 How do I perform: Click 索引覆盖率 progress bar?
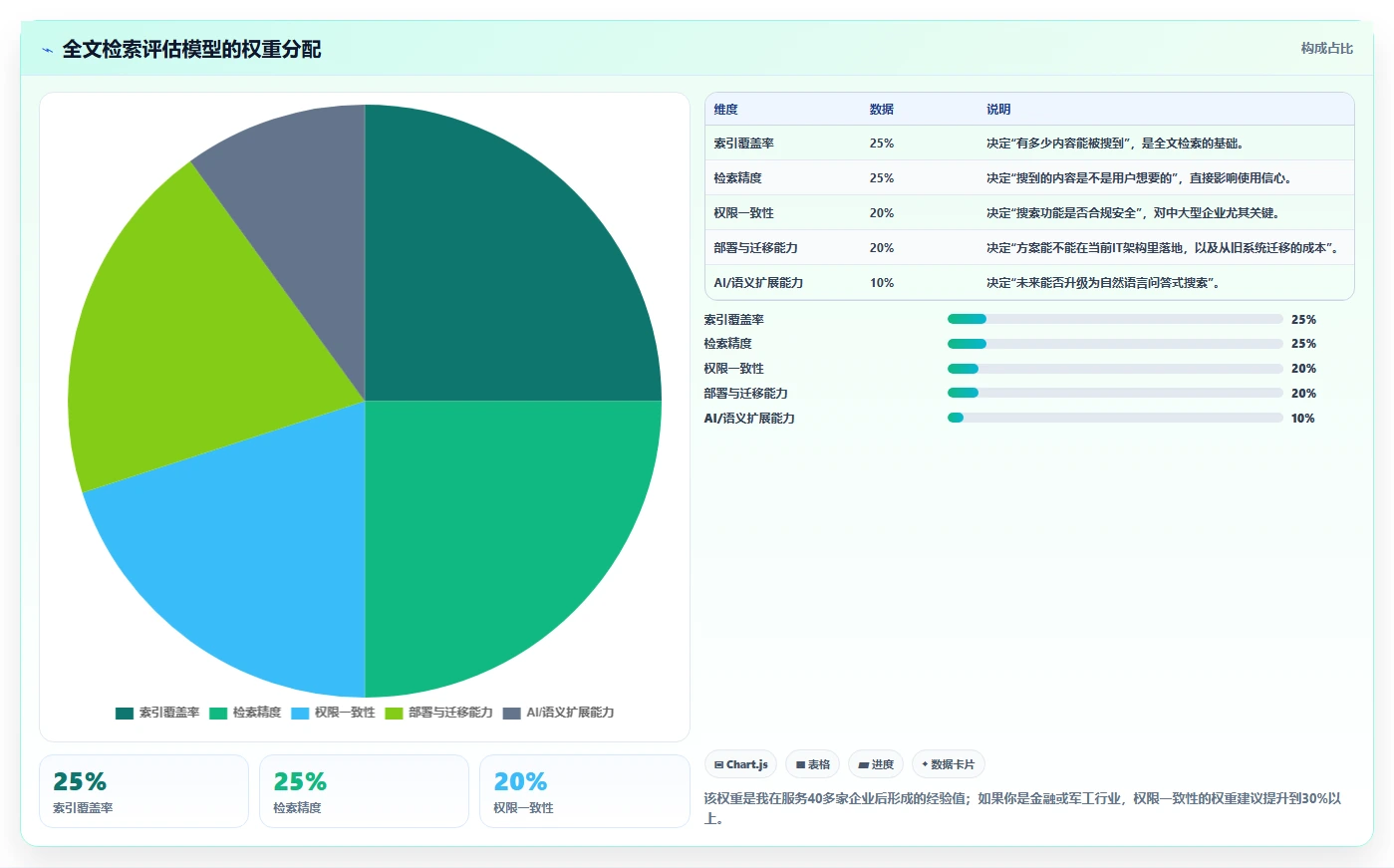pyautogui.click(x=1115, y=319)
